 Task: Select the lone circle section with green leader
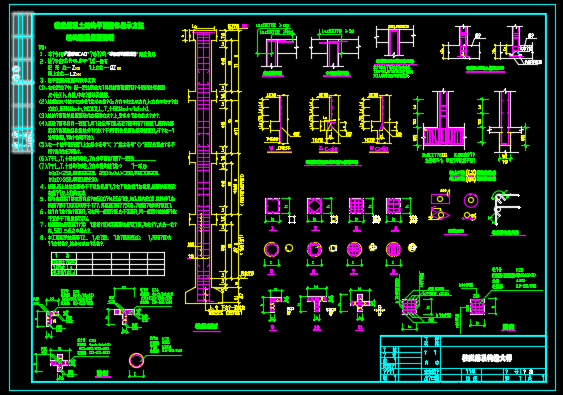136,360
